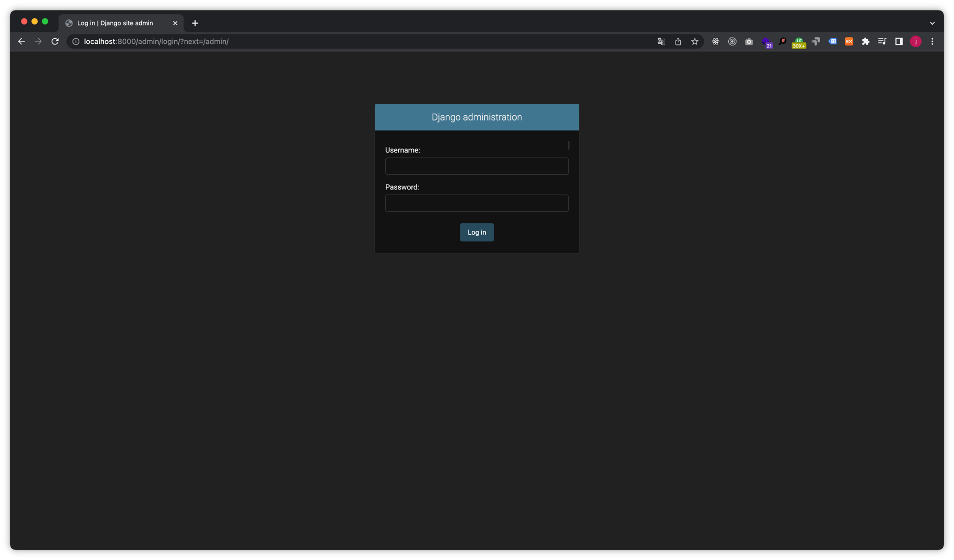Focus the Password input field
The height and width of the screenshot is (560, 954).
[476, 203]
